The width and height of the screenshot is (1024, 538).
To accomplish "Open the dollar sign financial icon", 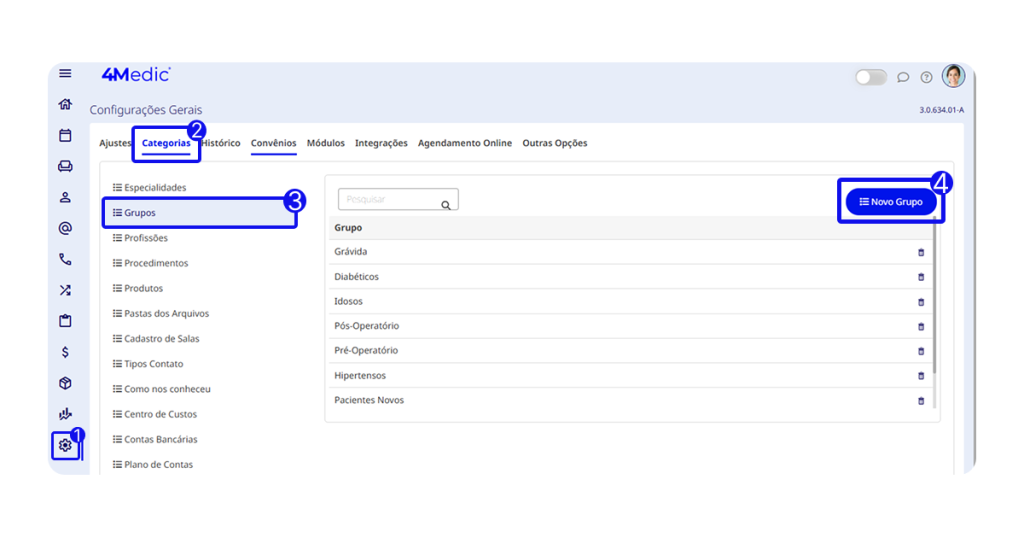I will tap(65, 352).
